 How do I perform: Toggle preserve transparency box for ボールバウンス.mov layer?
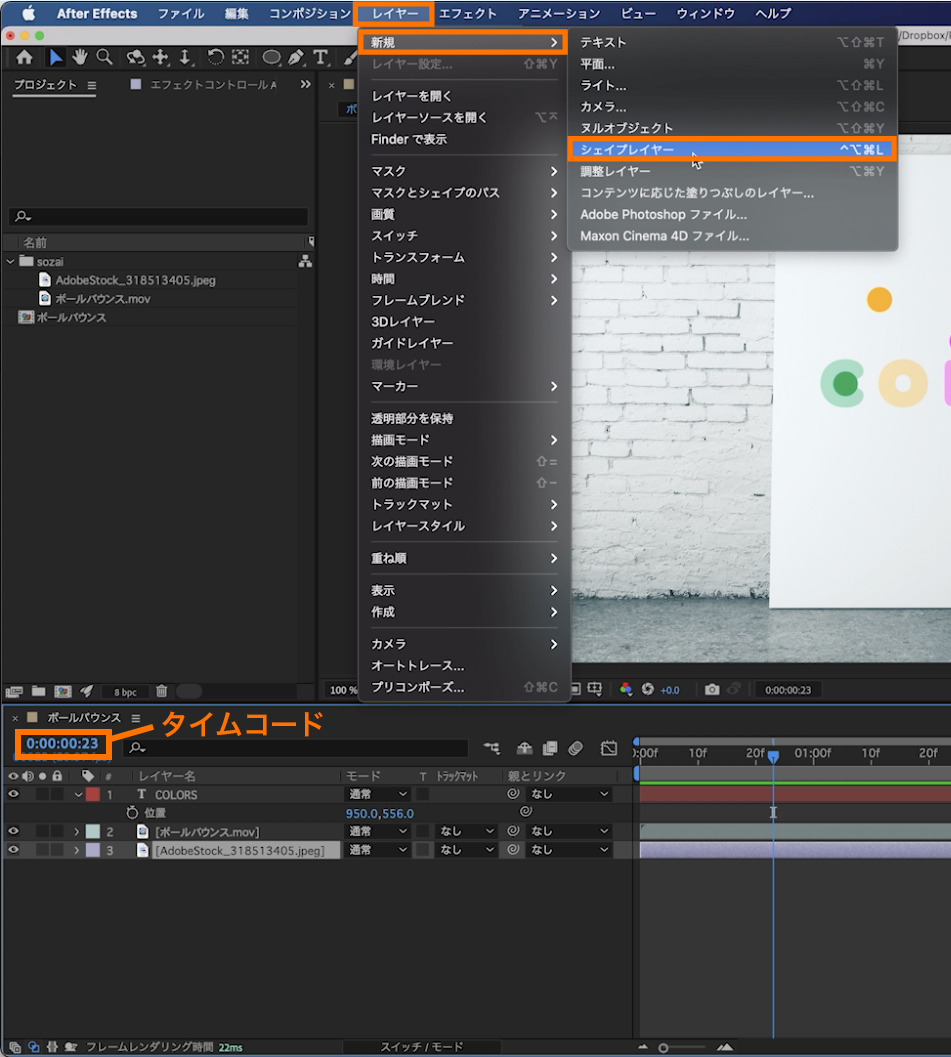click(x=423, y=831)
